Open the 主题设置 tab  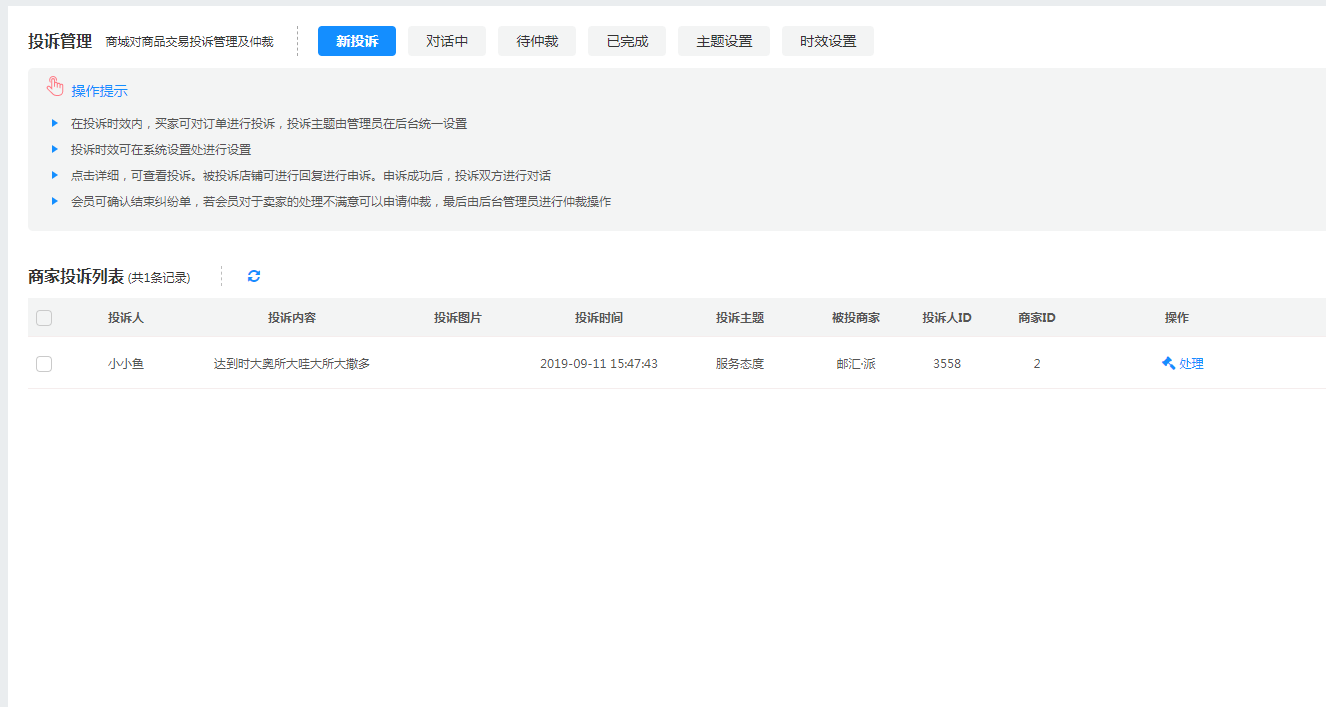pos(724,41)
